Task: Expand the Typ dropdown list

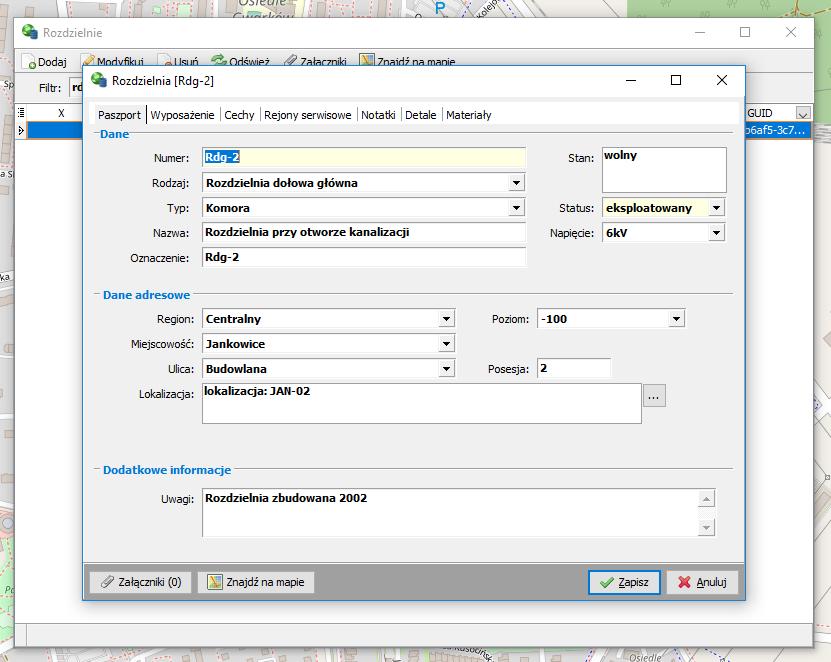Action: 516,208
